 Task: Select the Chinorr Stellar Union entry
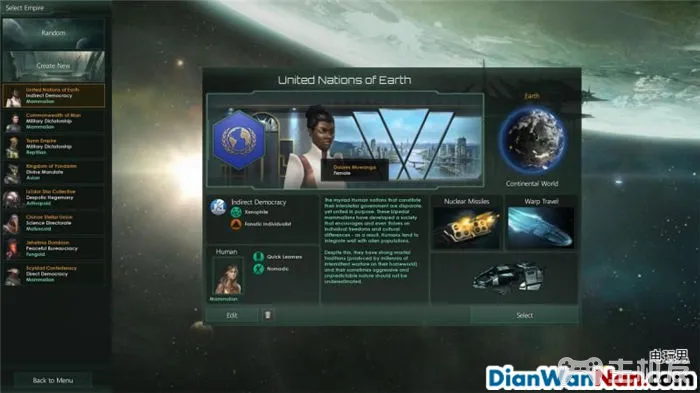coord(53,223)
